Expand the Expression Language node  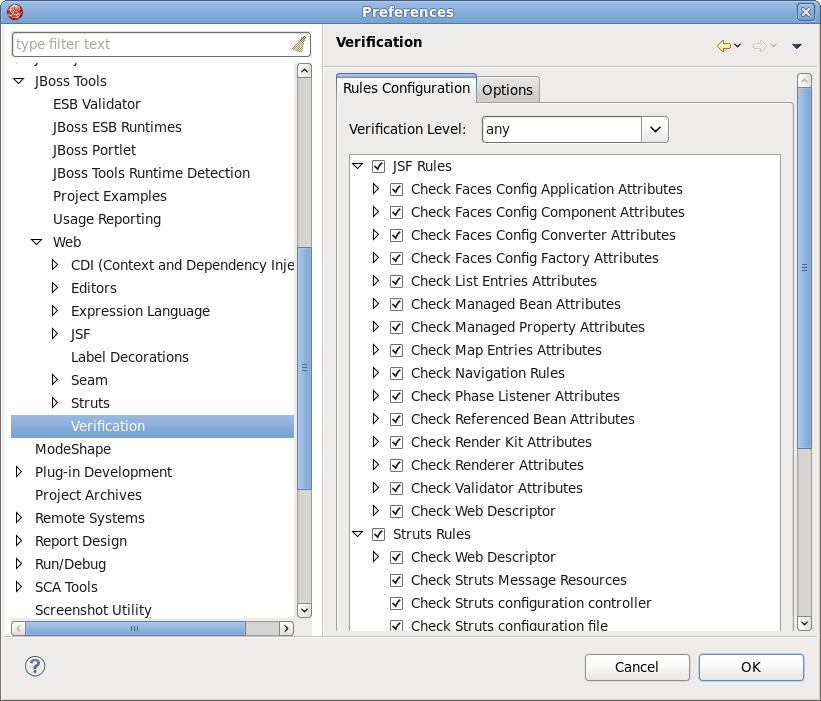[54, 311]
